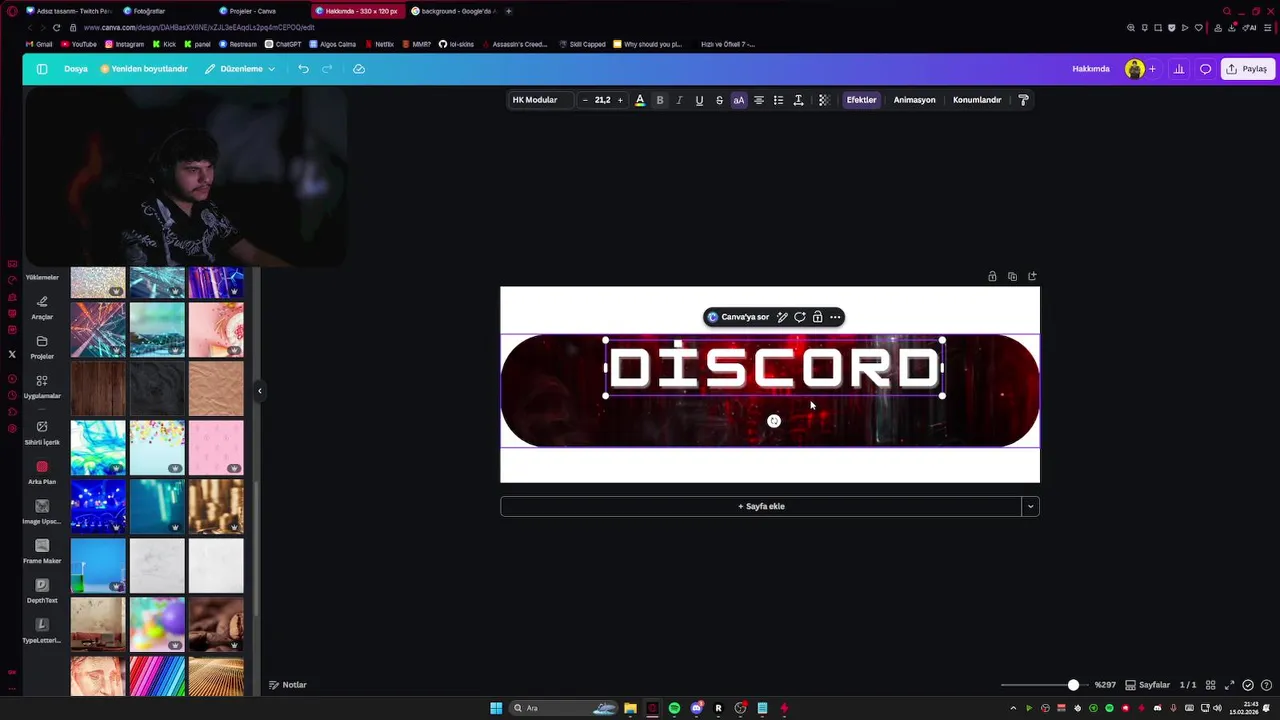Enter fullscreen presentation mode
1280x720 pixels.
tap(1230, 685)
